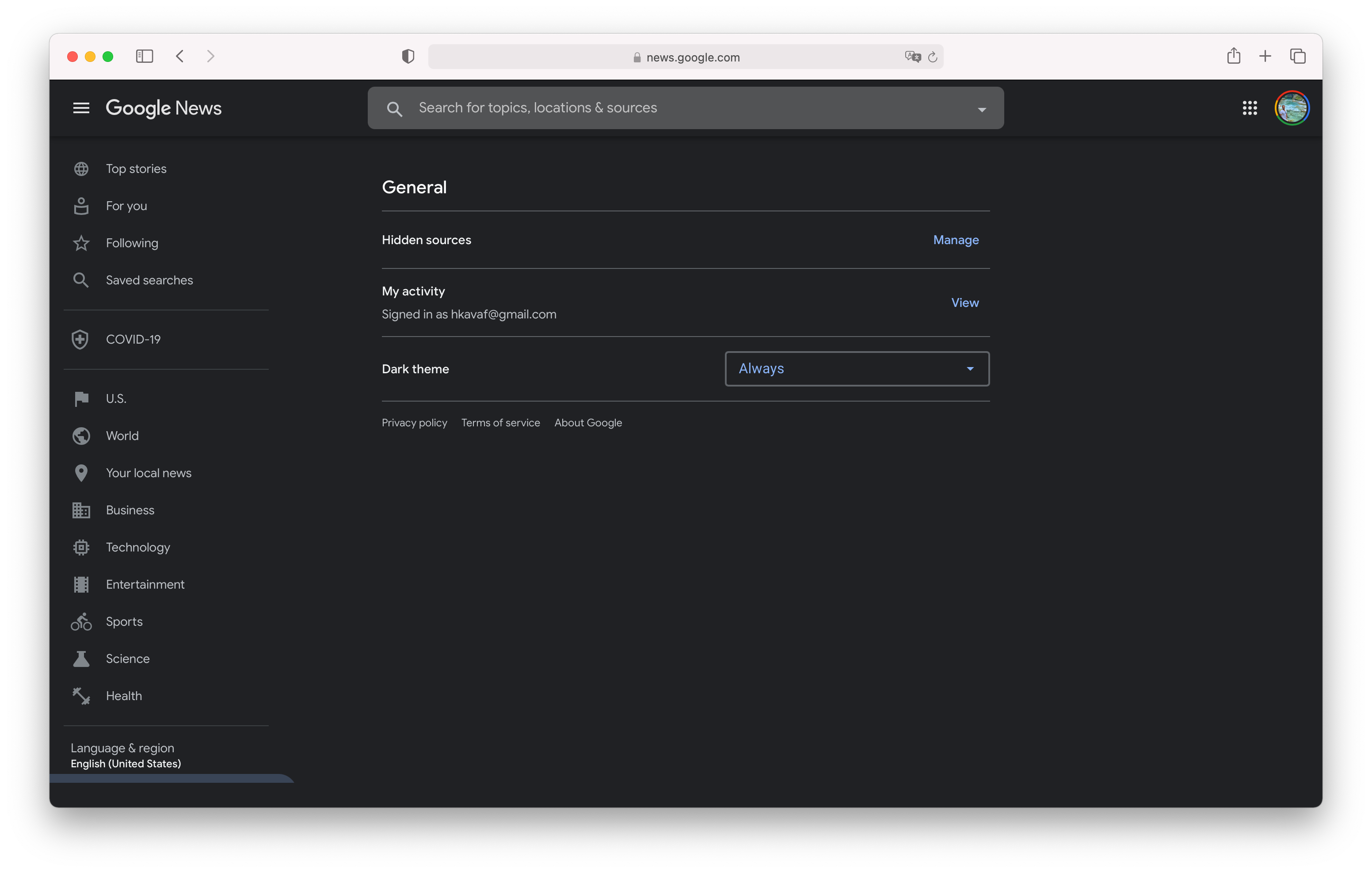Click Manage next to Hidden sources
Viewport: 1372px width, 873px height.
click(x=956, y=240)
